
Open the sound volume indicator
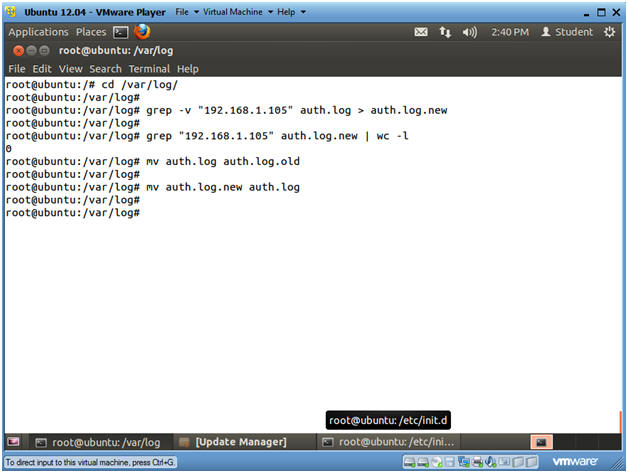(469, 32)
